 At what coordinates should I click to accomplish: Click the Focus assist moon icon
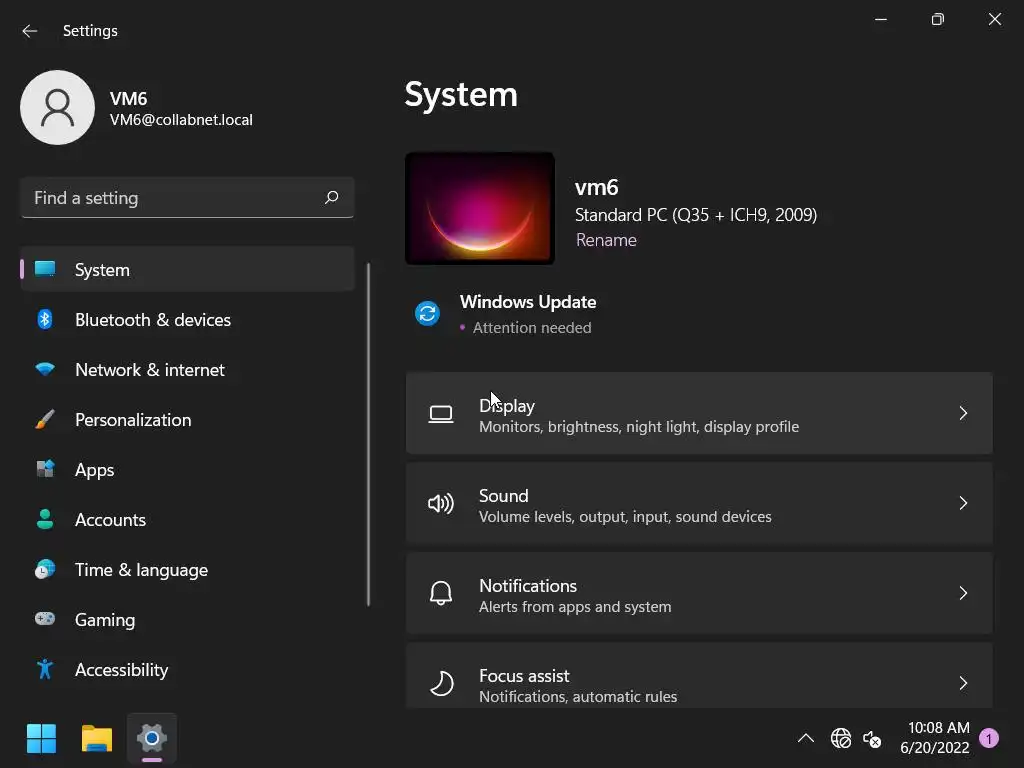441,683
